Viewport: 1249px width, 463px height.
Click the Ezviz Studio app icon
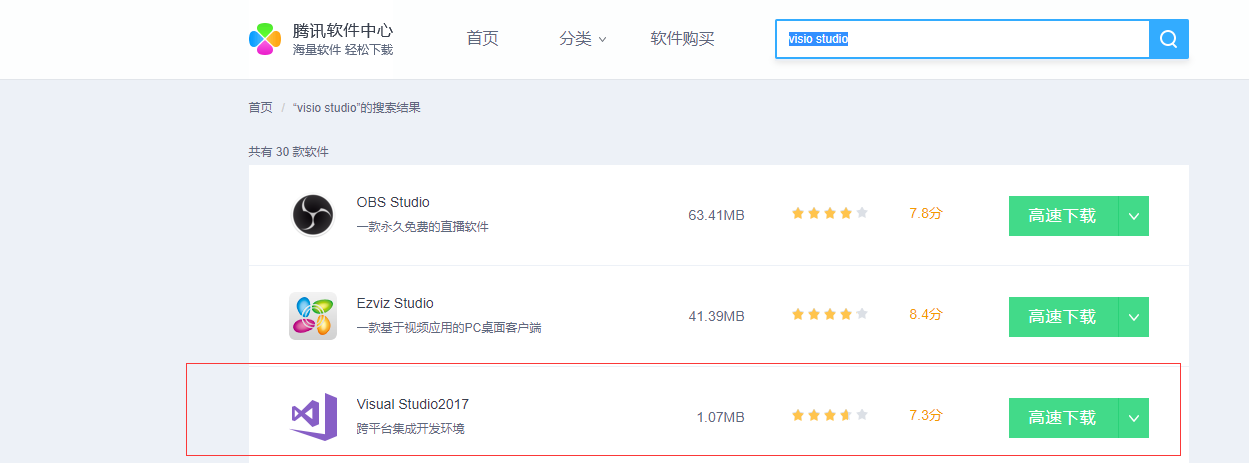312,316
